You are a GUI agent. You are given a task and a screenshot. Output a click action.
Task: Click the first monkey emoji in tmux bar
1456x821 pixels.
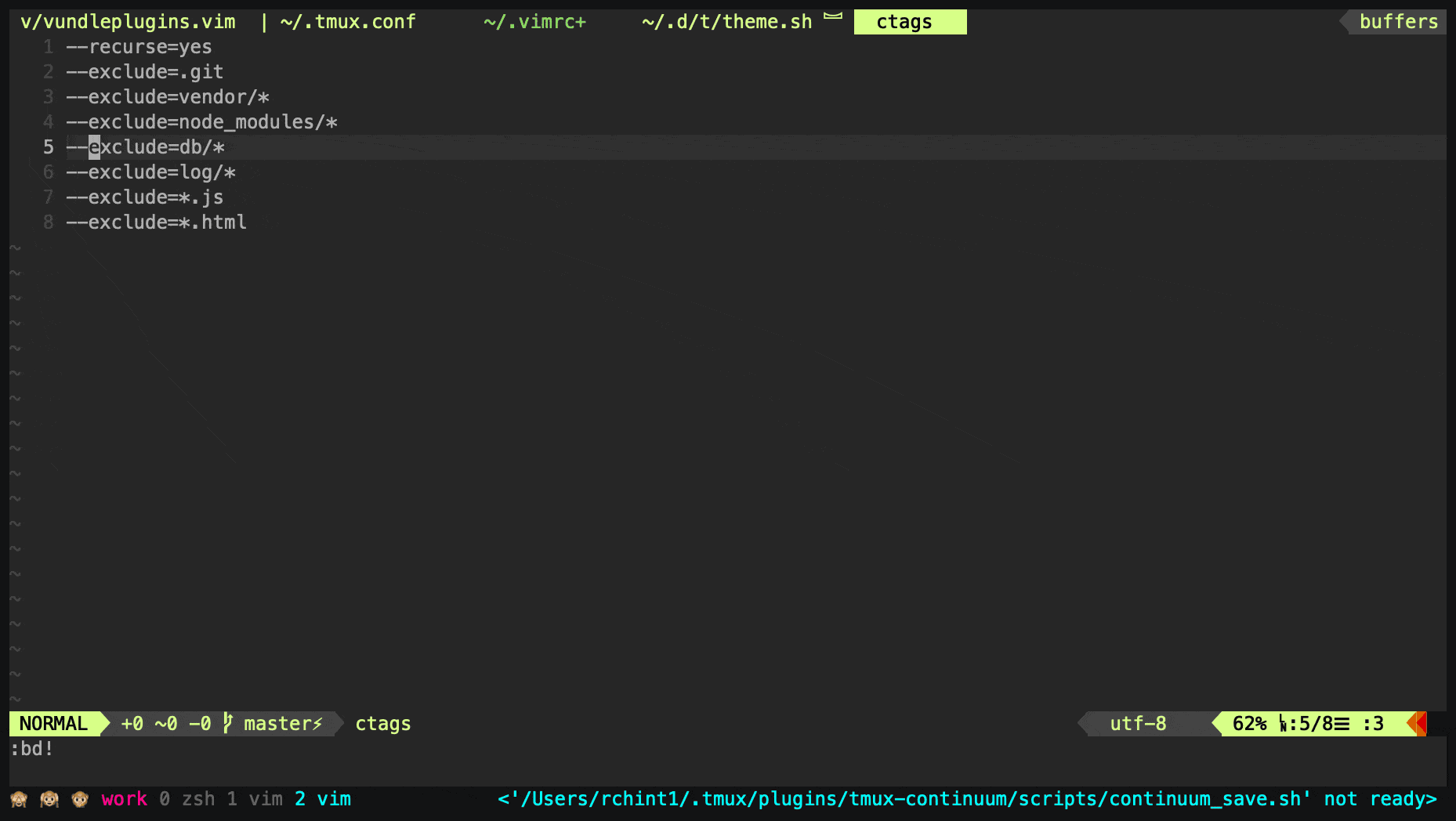click(19, 799)
